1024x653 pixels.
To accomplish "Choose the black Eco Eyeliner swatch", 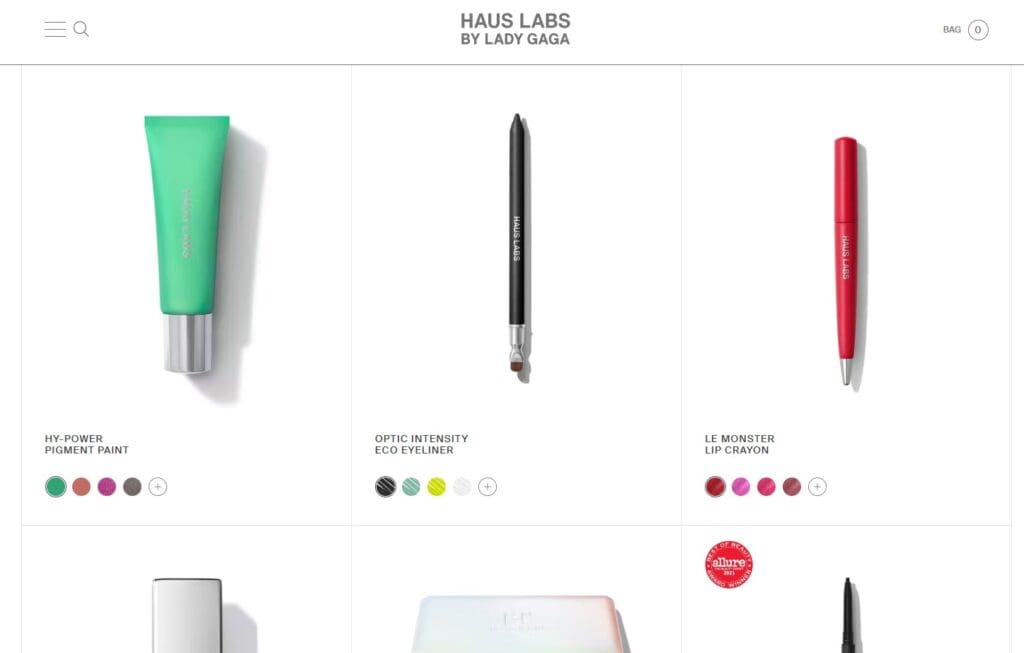I will pos(386,486).
